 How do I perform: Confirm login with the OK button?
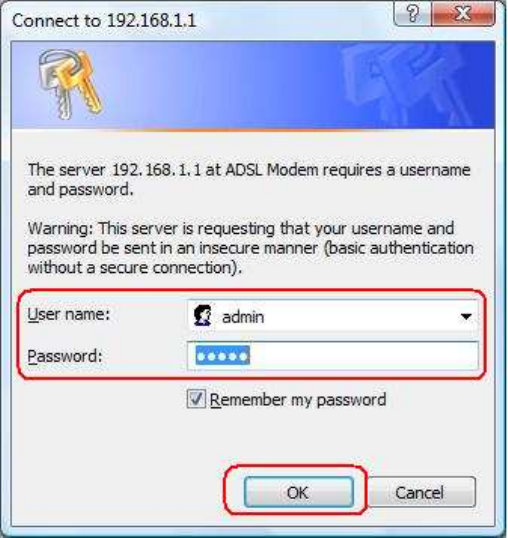click(299, 492)
